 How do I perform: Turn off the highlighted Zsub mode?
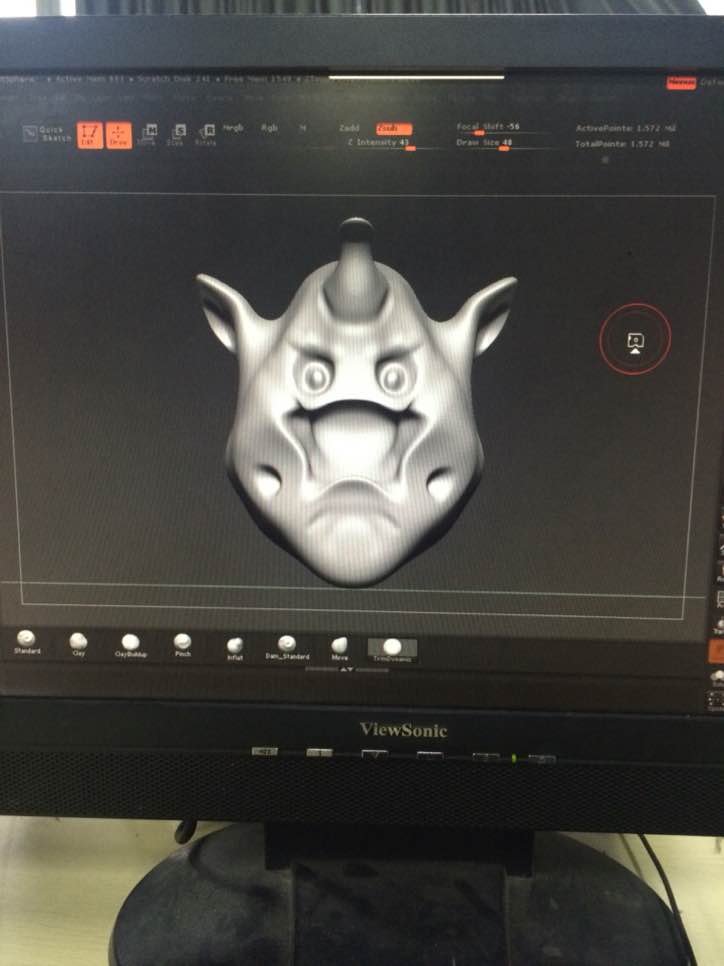394,128
